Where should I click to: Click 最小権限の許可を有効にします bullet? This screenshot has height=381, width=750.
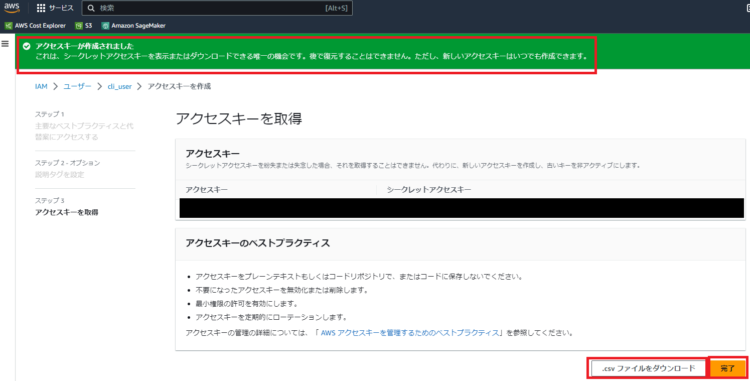point(247,304)
